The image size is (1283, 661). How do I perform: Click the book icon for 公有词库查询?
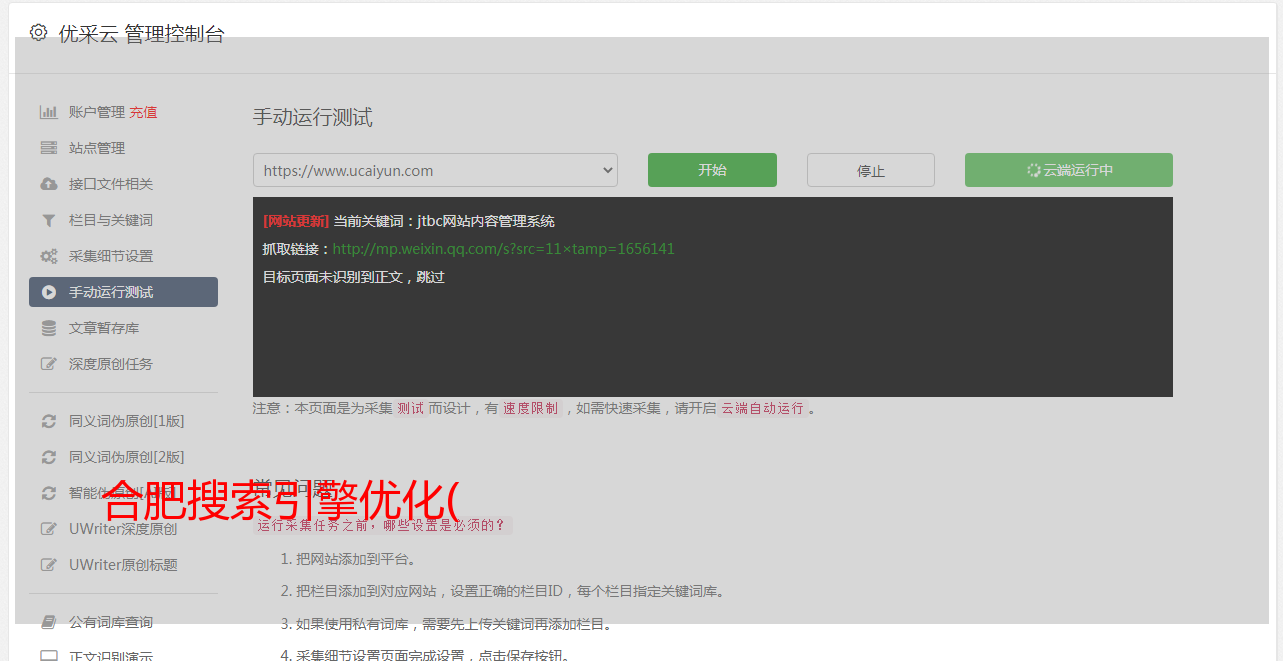(48, 622)
